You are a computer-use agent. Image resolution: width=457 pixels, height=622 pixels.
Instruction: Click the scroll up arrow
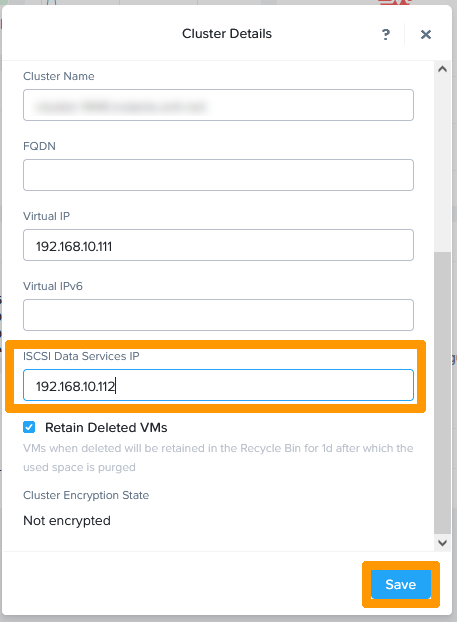(x=442, y=69)
